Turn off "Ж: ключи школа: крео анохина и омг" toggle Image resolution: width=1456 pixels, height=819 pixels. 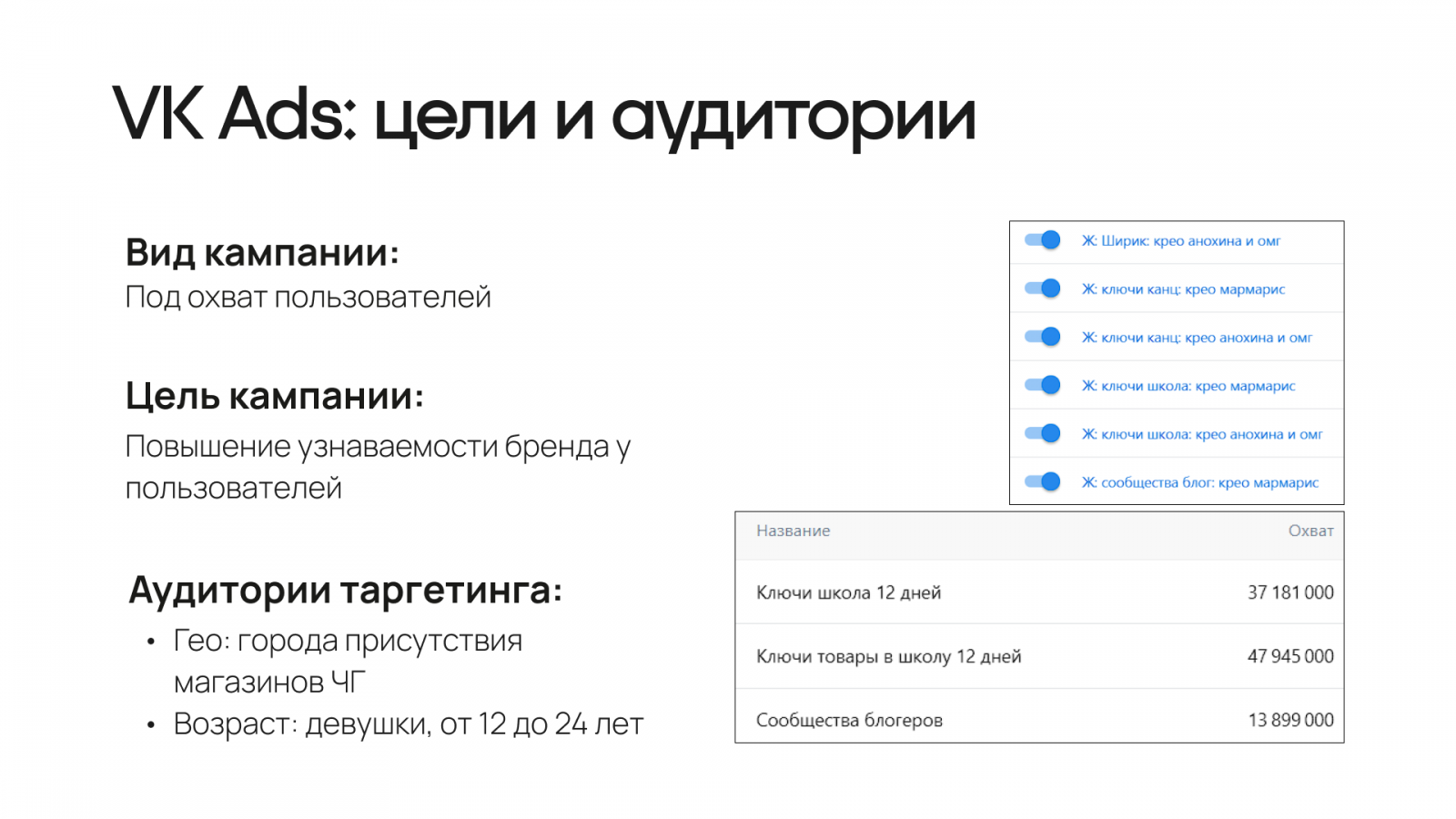pyautogui.click(x=1043, y=433)
